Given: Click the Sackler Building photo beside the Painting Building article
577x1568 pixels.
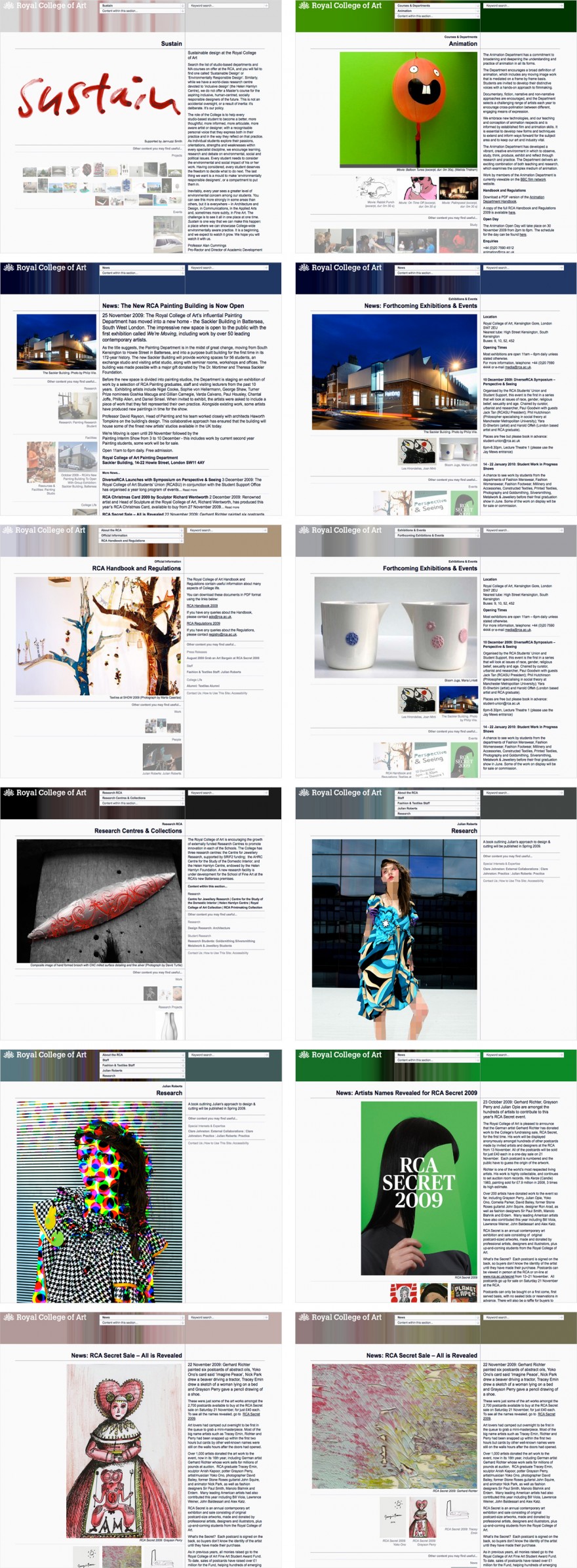Looking at the screenshot, I should pos(57,342).
